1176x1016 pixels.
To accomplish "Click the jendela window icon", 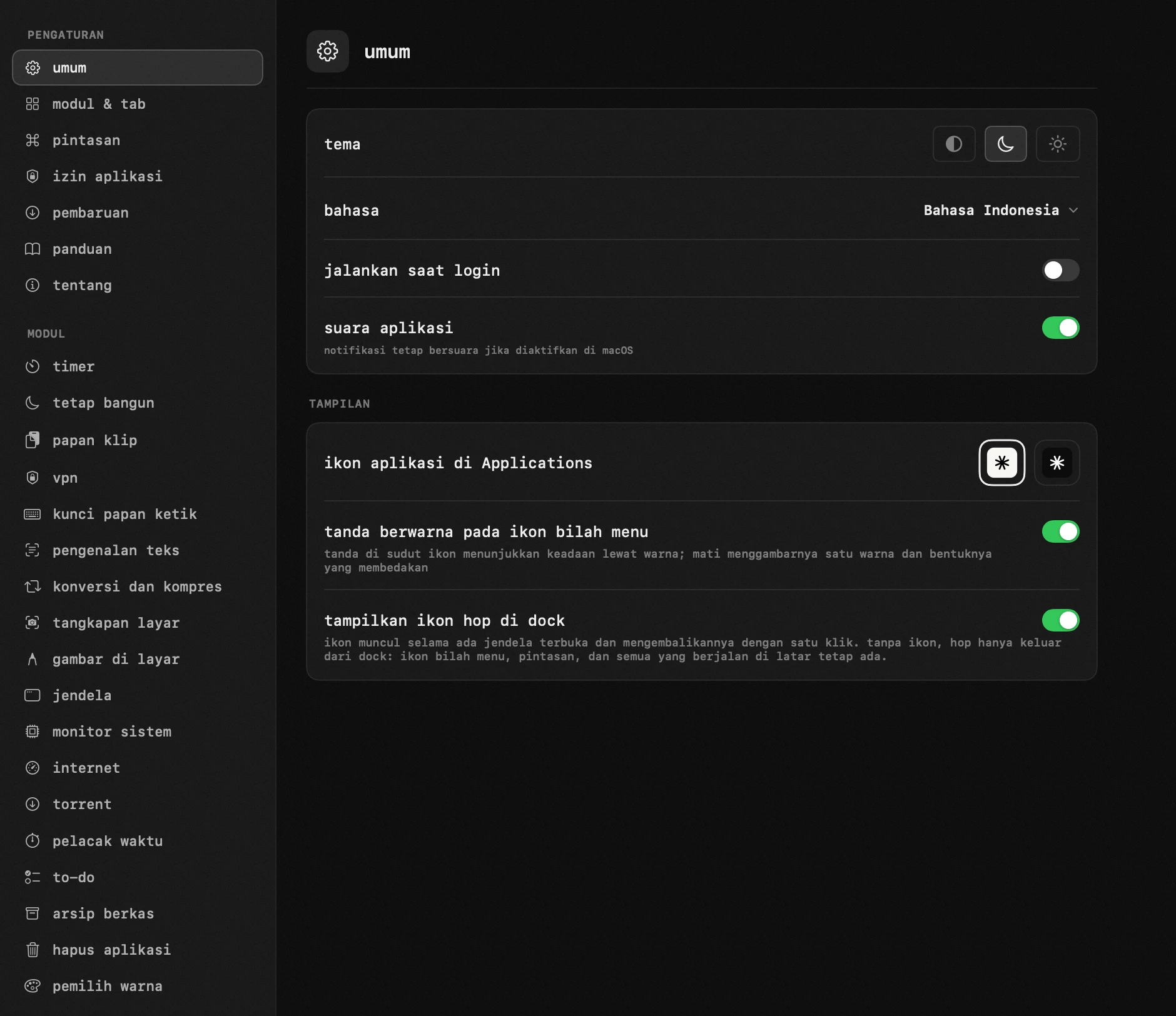I will coord(33,695).
